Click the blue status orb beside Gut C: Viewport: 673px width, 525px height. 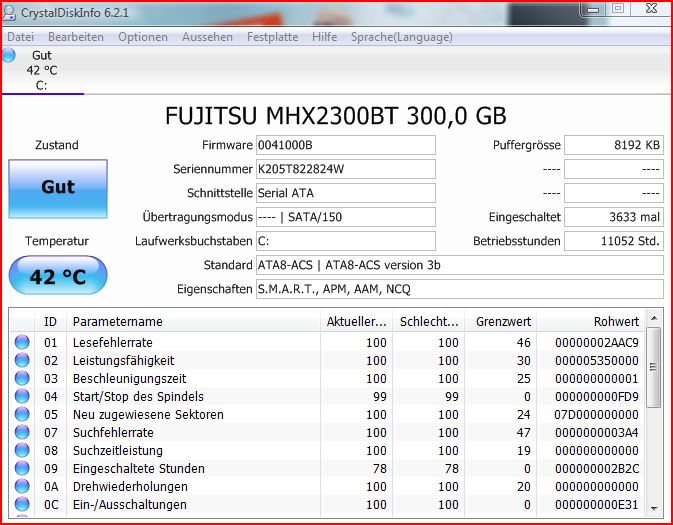[x=9, y=55]
